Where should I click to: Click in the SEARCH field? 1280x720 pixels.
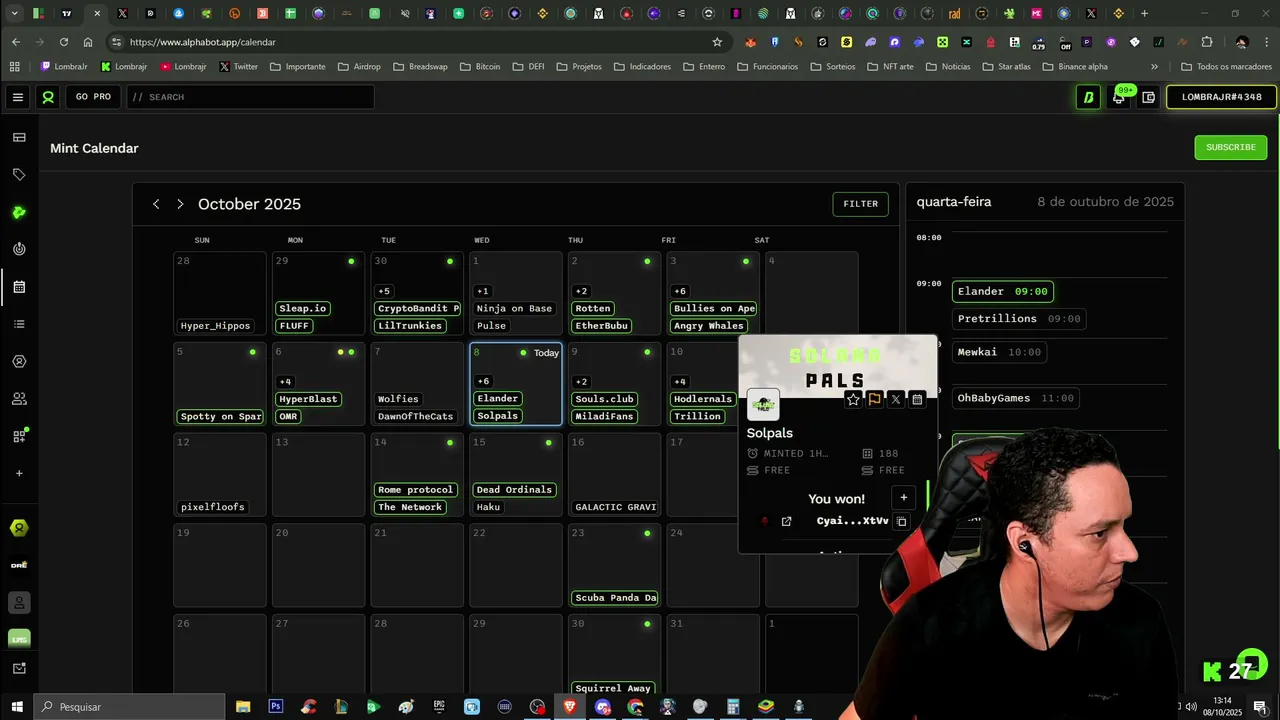[249, 97]
